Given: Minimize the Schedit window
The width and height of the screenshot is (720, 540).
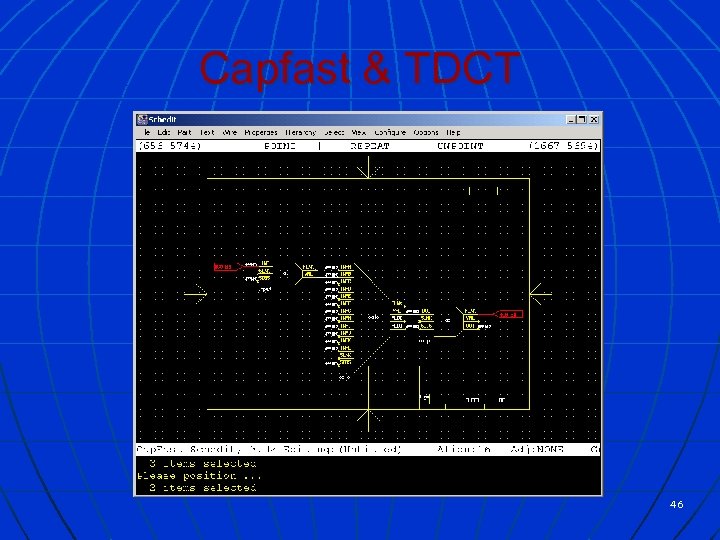Looking at the screenshot, I should [571, 119].
